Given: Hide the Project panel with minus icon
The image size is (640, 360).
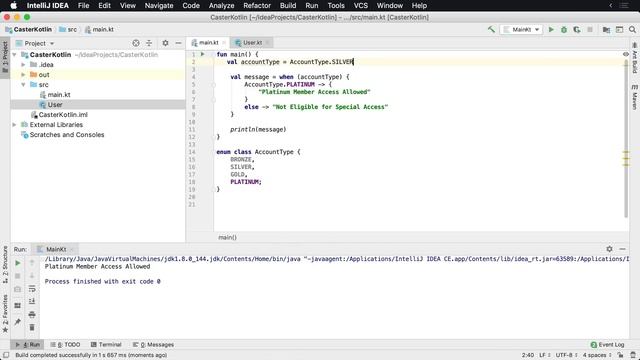Looking at the screenshot, I should (178, 43).
